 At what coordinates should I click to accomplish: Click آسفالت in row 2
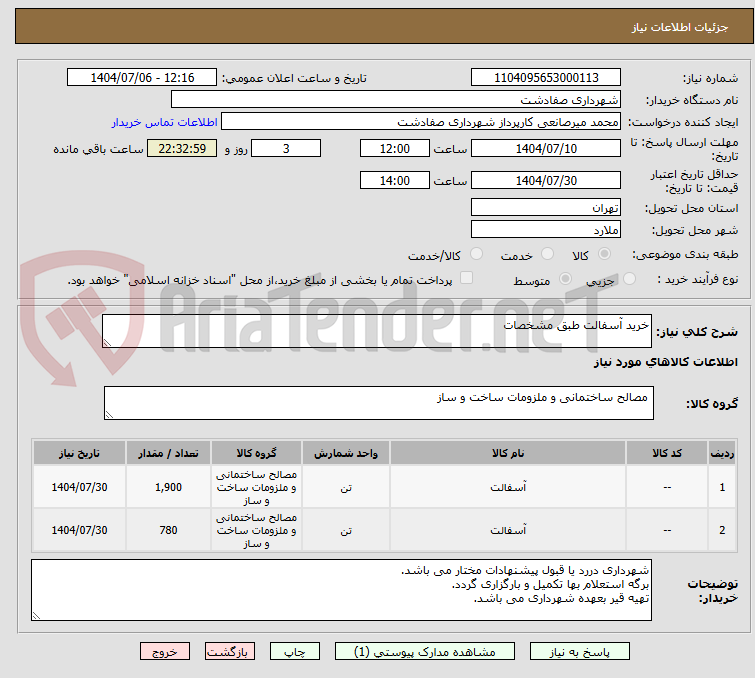pyautogui.click(x=508, y=530)
